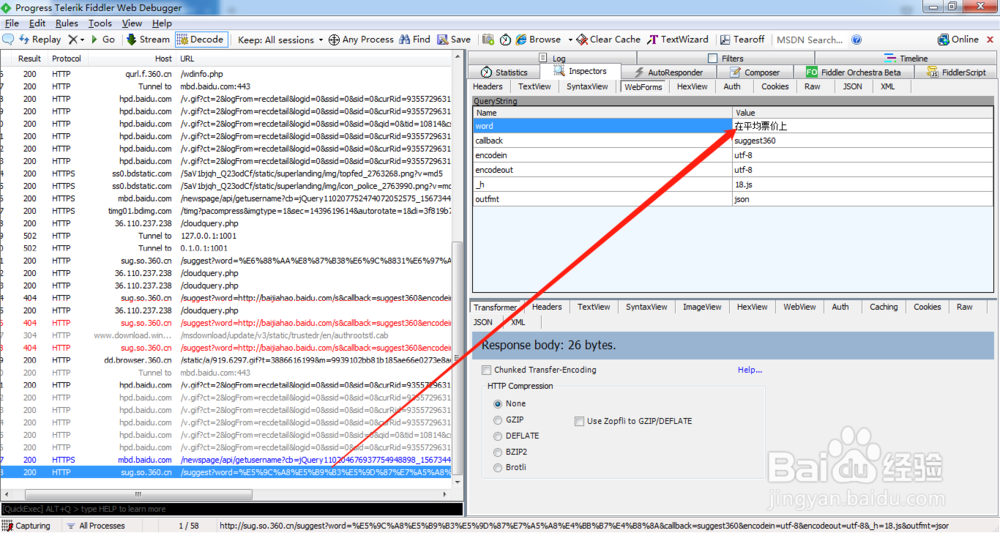The image size is (1000, 533).
Task: Open the TextWizard tool
Action: click(677, 40)
